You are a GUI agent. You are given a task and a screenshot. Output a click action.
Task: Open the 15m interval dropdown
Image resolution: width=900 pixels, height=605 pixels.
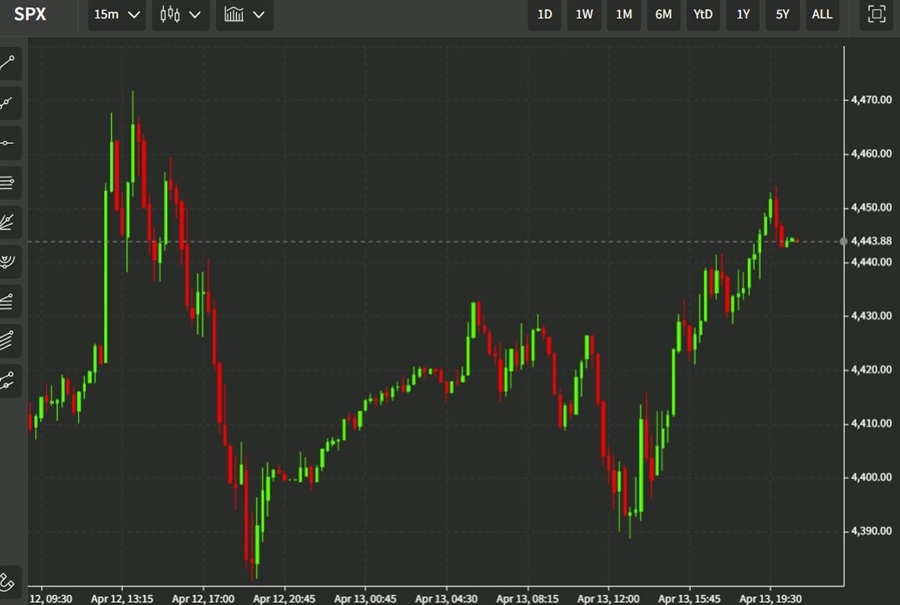tap(117, 14)
